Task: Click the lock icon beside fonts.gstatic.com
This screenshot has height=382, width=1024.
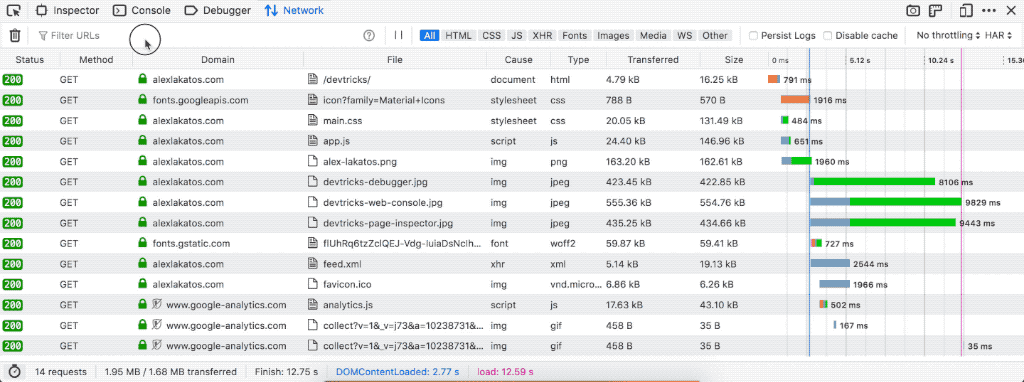Action: pos(142,243)
